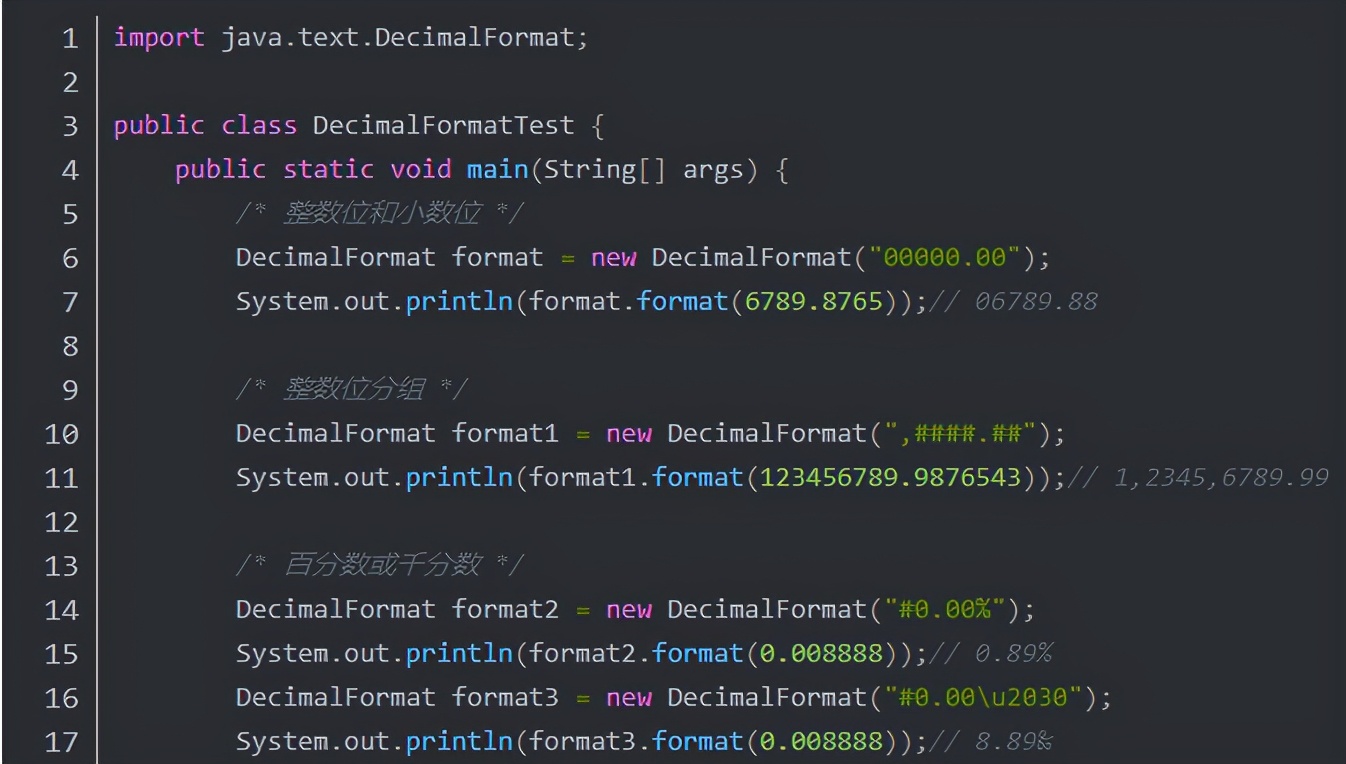Click line number 1 in the gutter
The height and width of the screenshot is (764, 1346).
pos(69,38)
